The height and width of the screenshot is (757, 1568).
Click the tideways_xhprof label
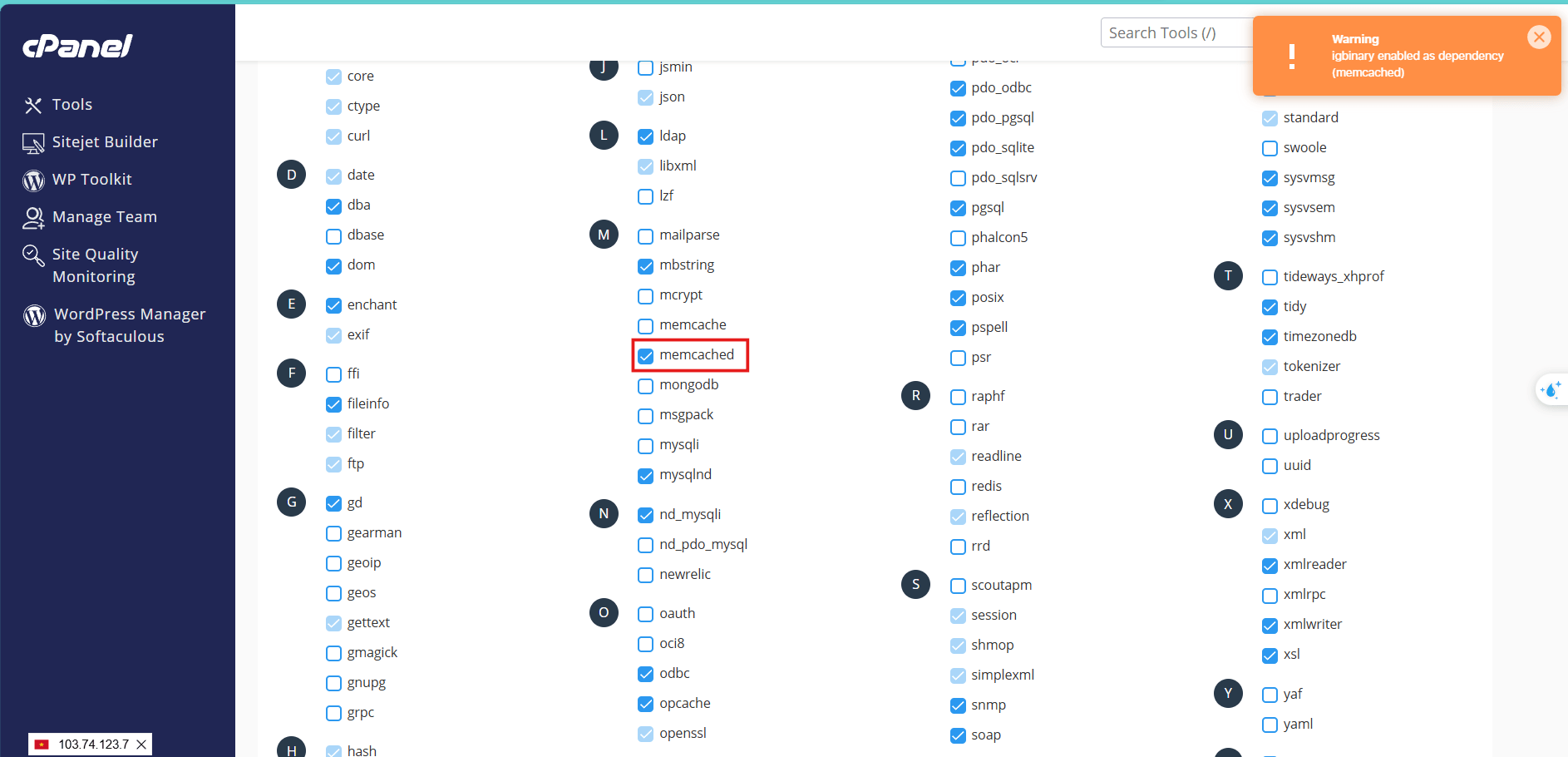point(1334,276)
